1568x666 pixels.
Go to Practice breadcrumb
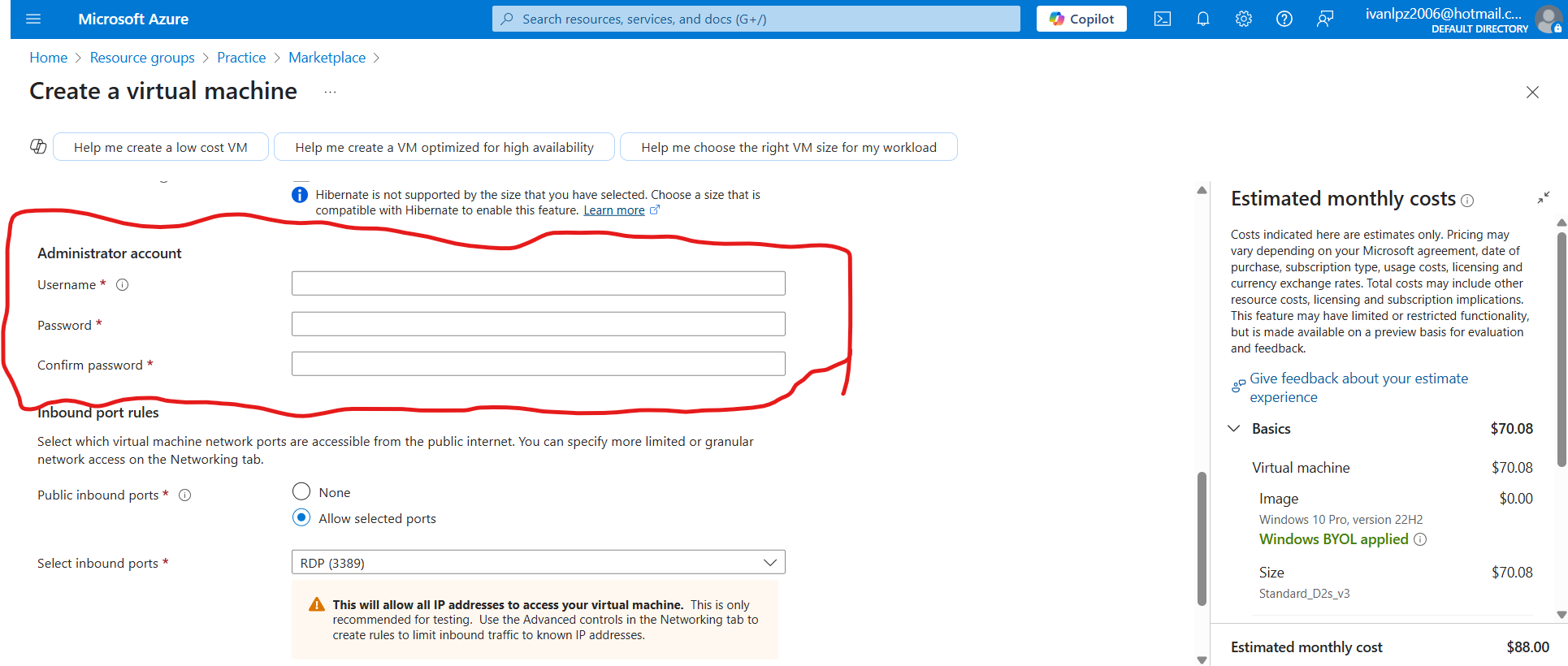tap(241, 58)
